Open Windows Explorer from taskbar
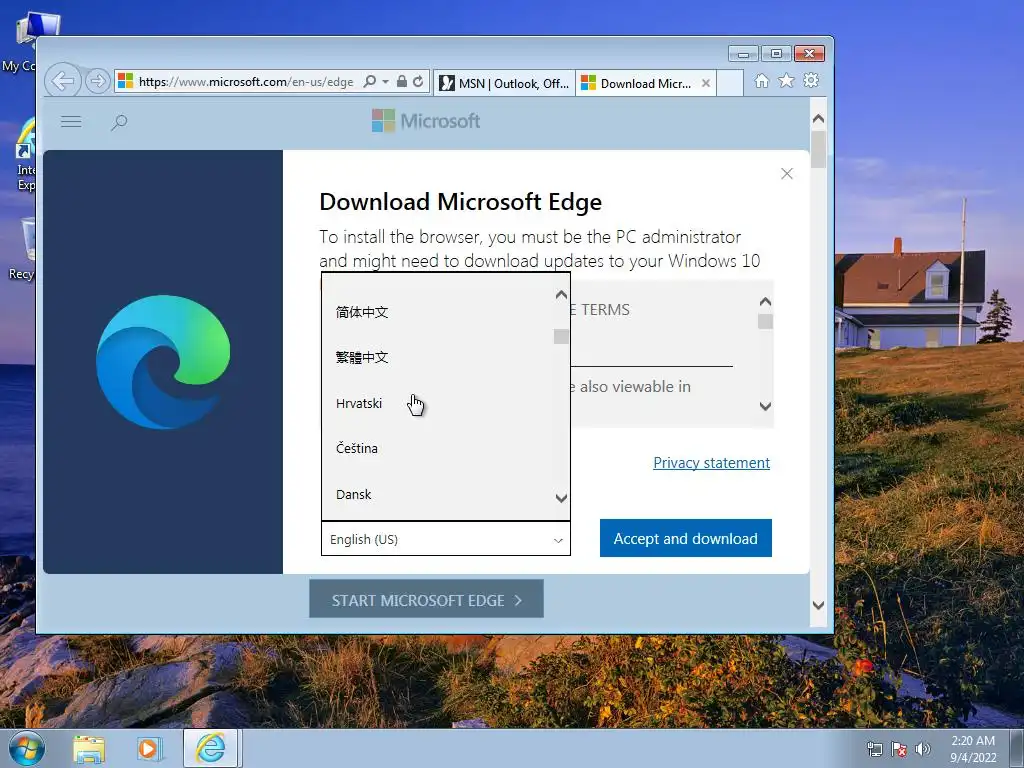The width and height of the screenshot is (1024, 768). tap(89, 749)
